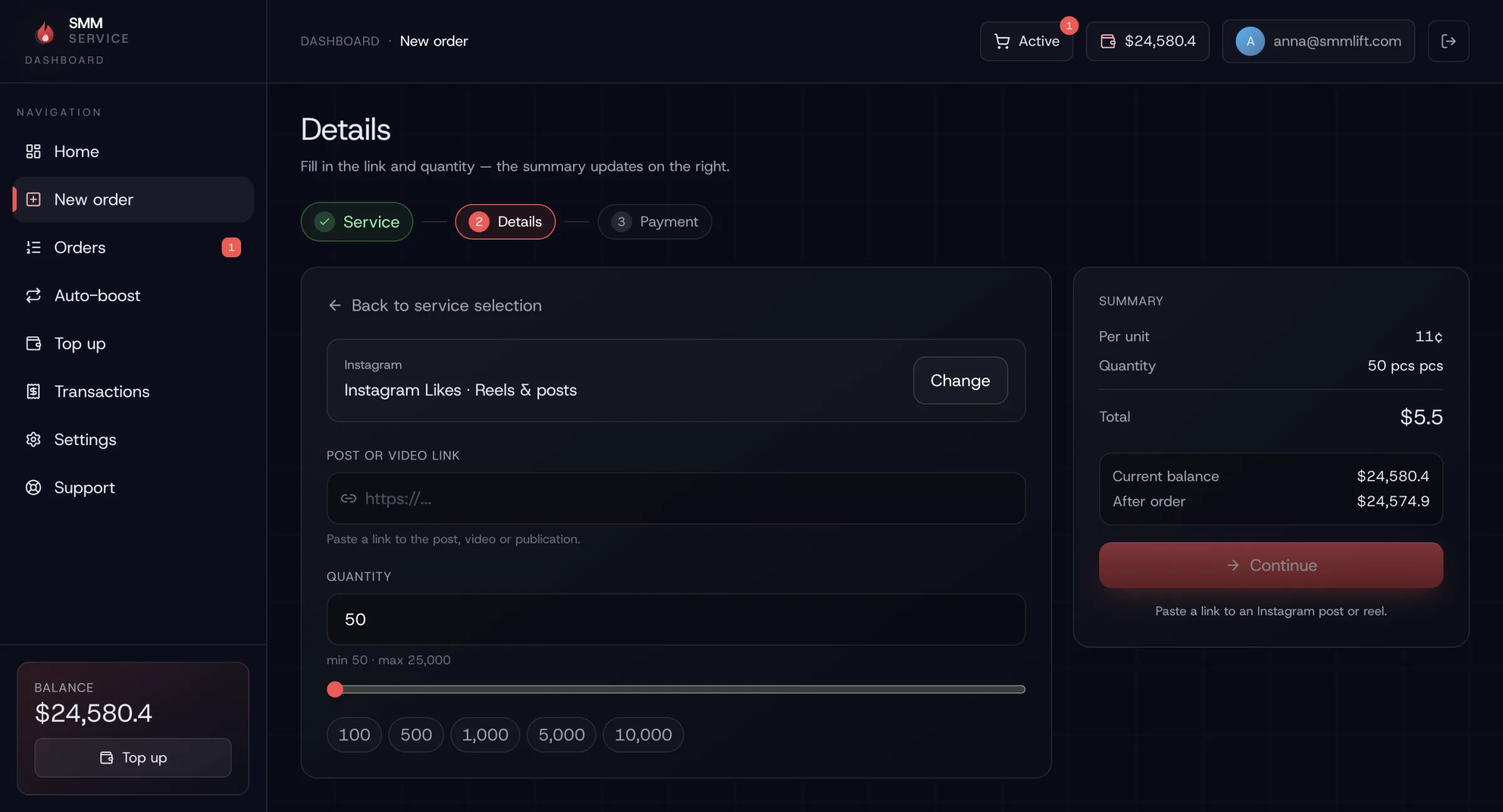The width and height of the screenshot is (1503, 812).
Task: Click the anna@smmlift.com account avatar
Action: coord(1250,41)
